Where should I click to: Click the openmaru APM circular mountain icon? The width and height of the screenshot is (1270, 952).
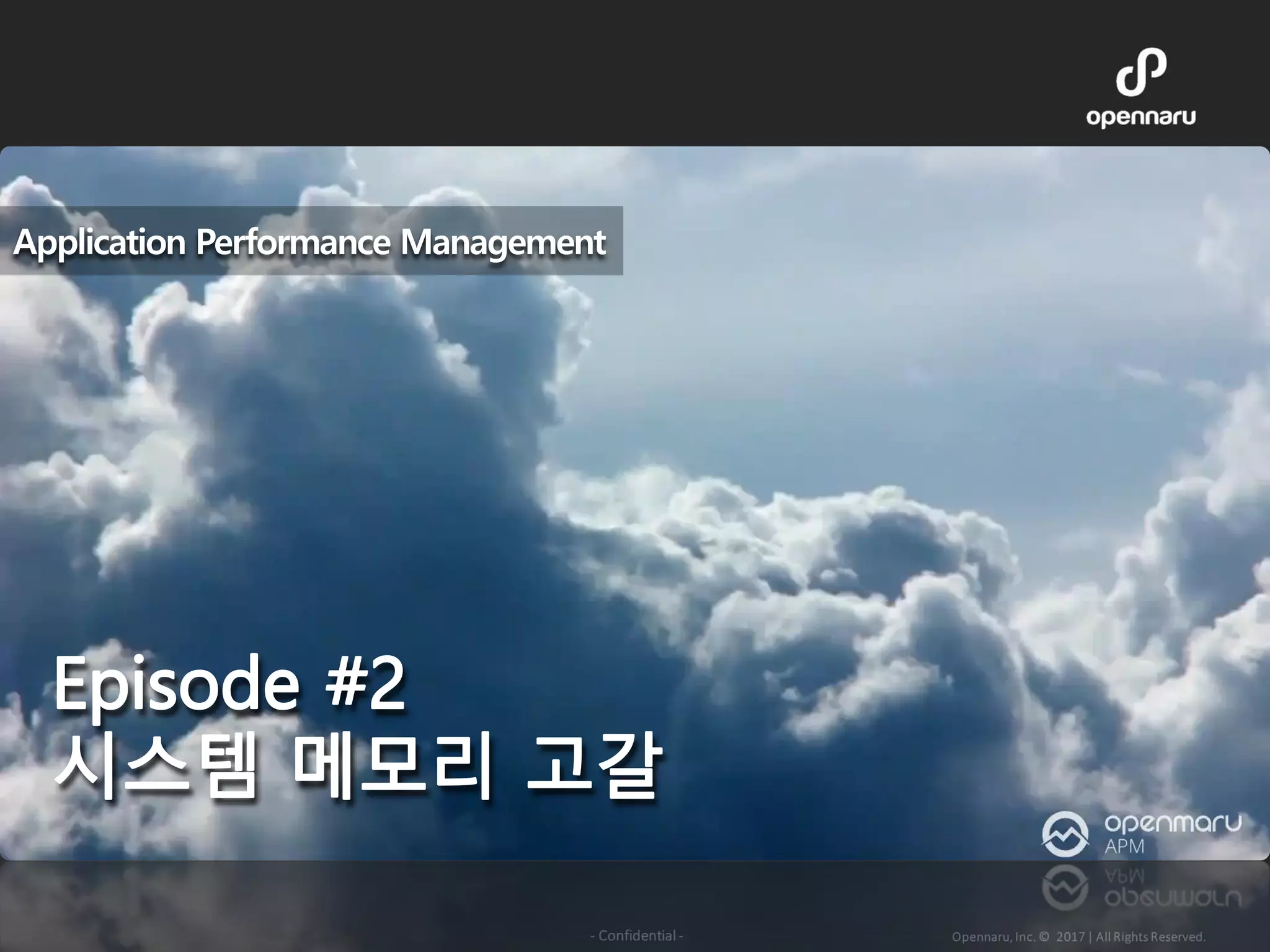(x=1065, y=834)
